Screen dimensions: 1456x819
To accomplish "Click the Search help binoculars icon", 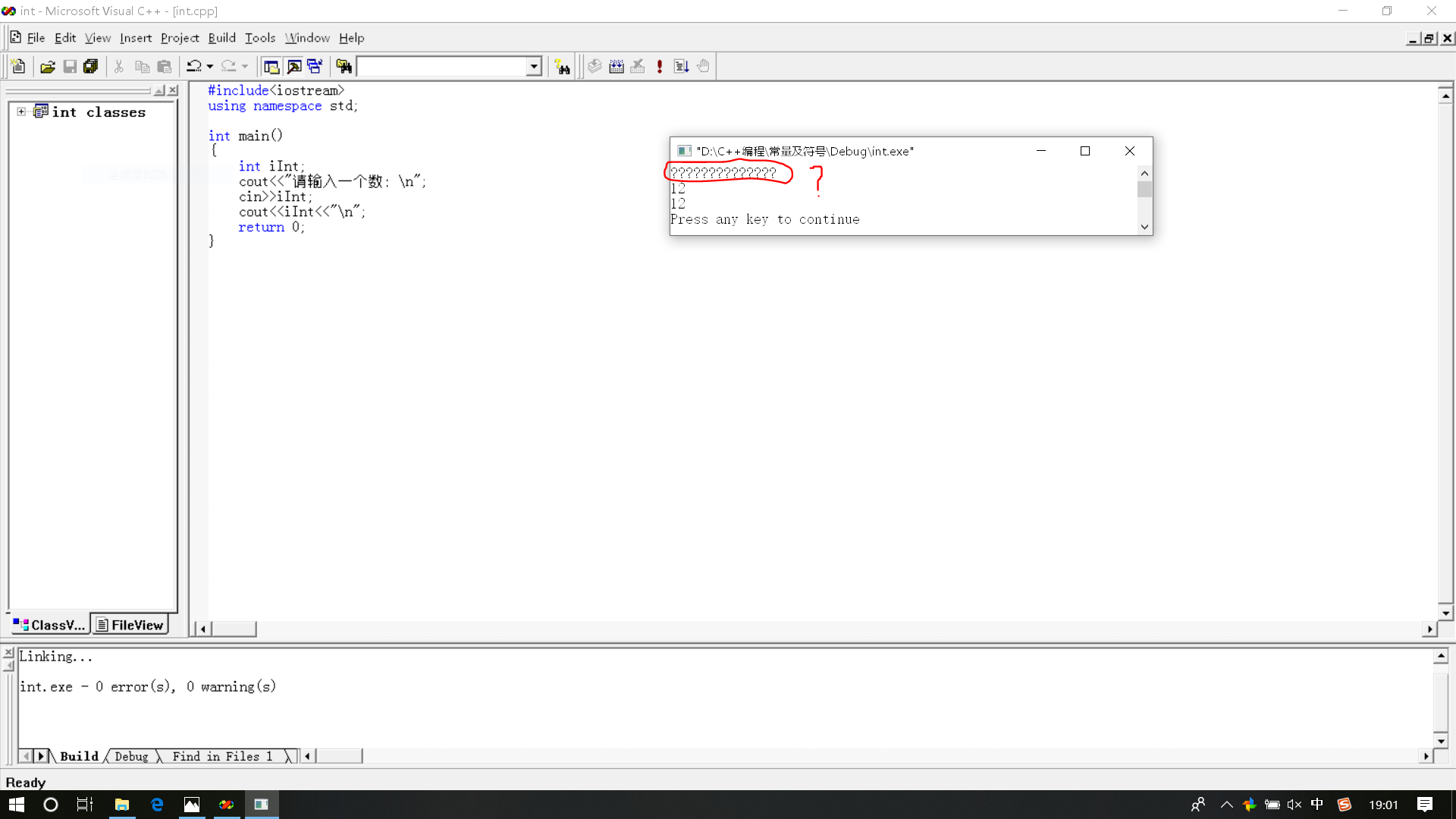I will tap(562, 67).
